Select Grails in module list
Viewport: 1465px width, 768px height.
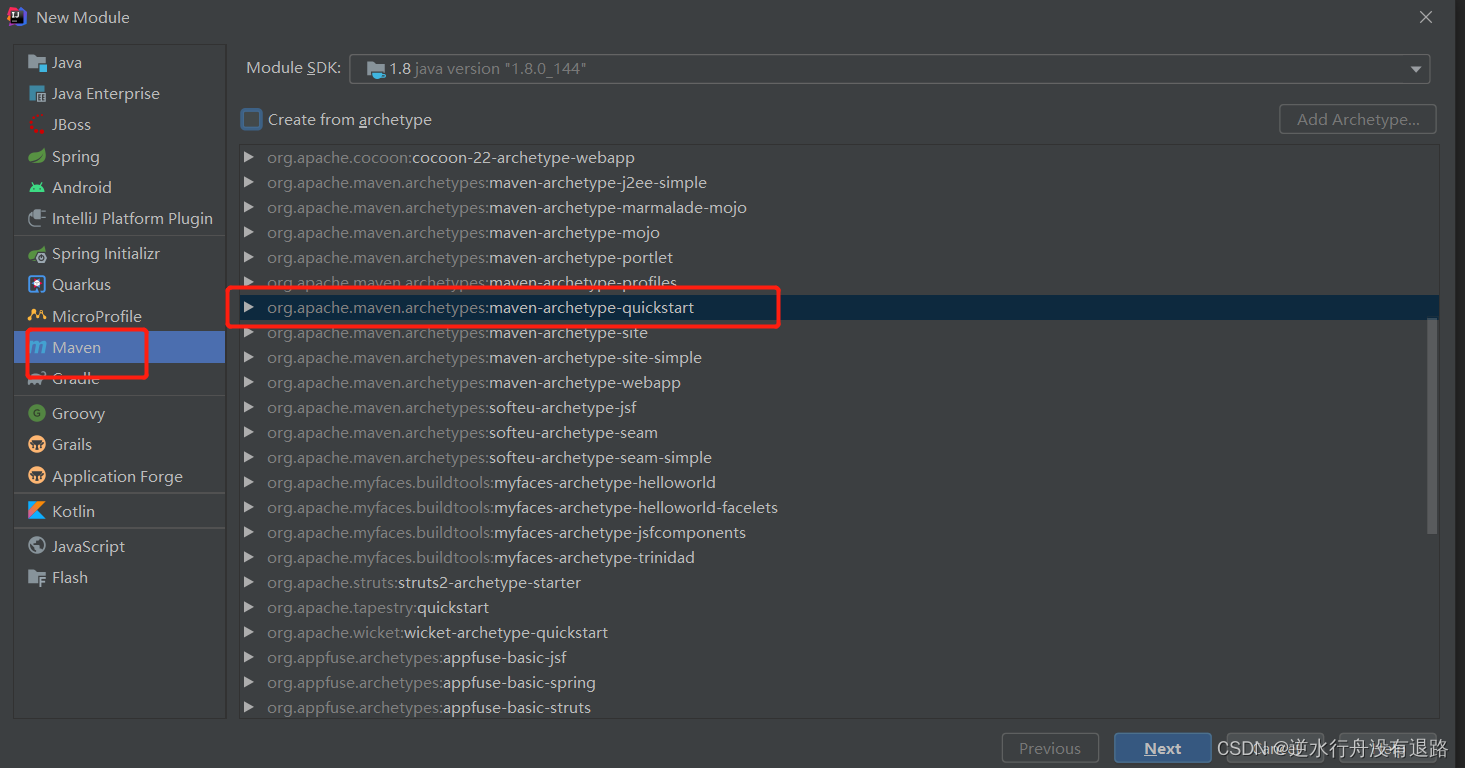point(120,444)
